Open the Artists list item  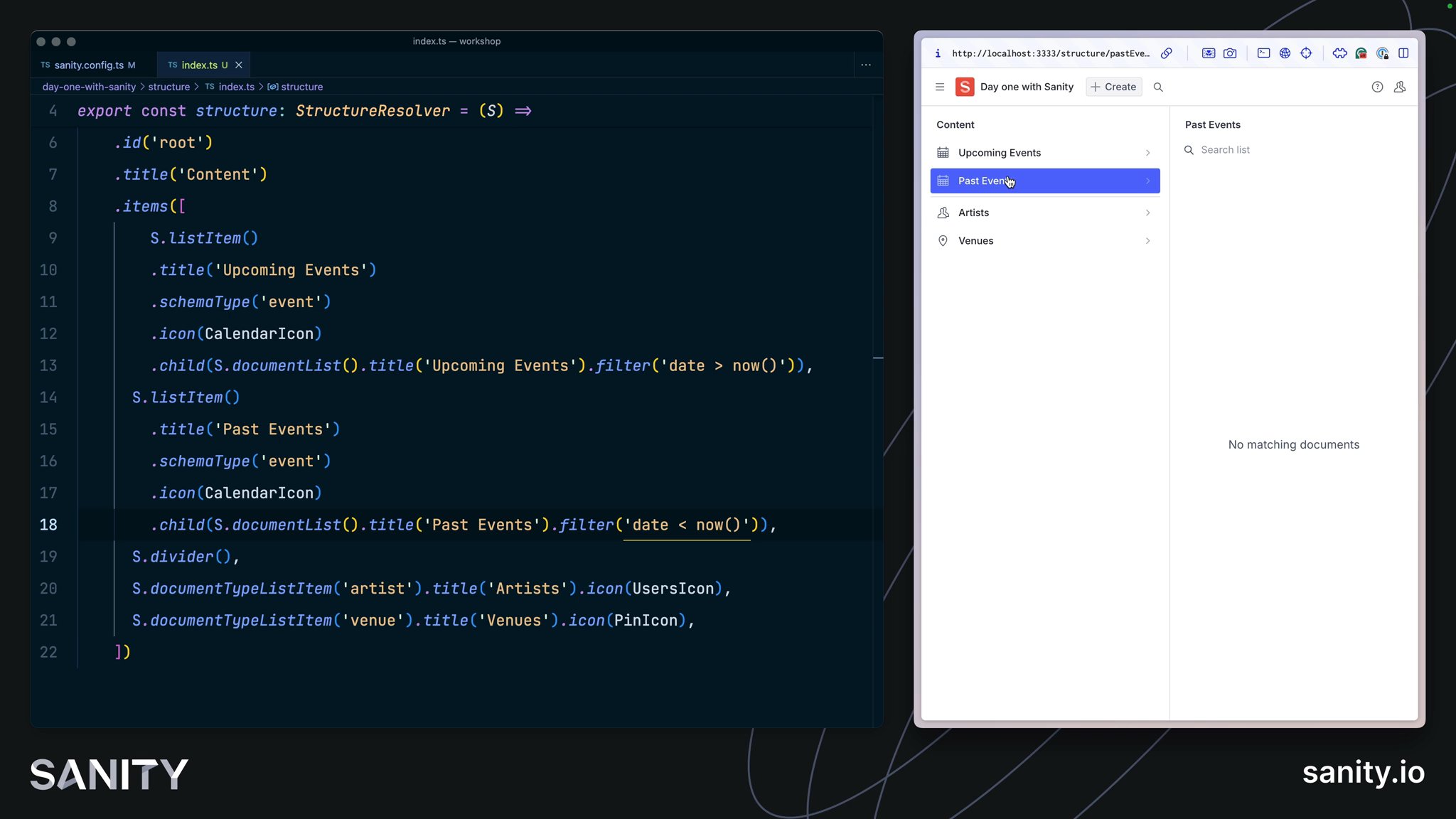[1044, 213]
